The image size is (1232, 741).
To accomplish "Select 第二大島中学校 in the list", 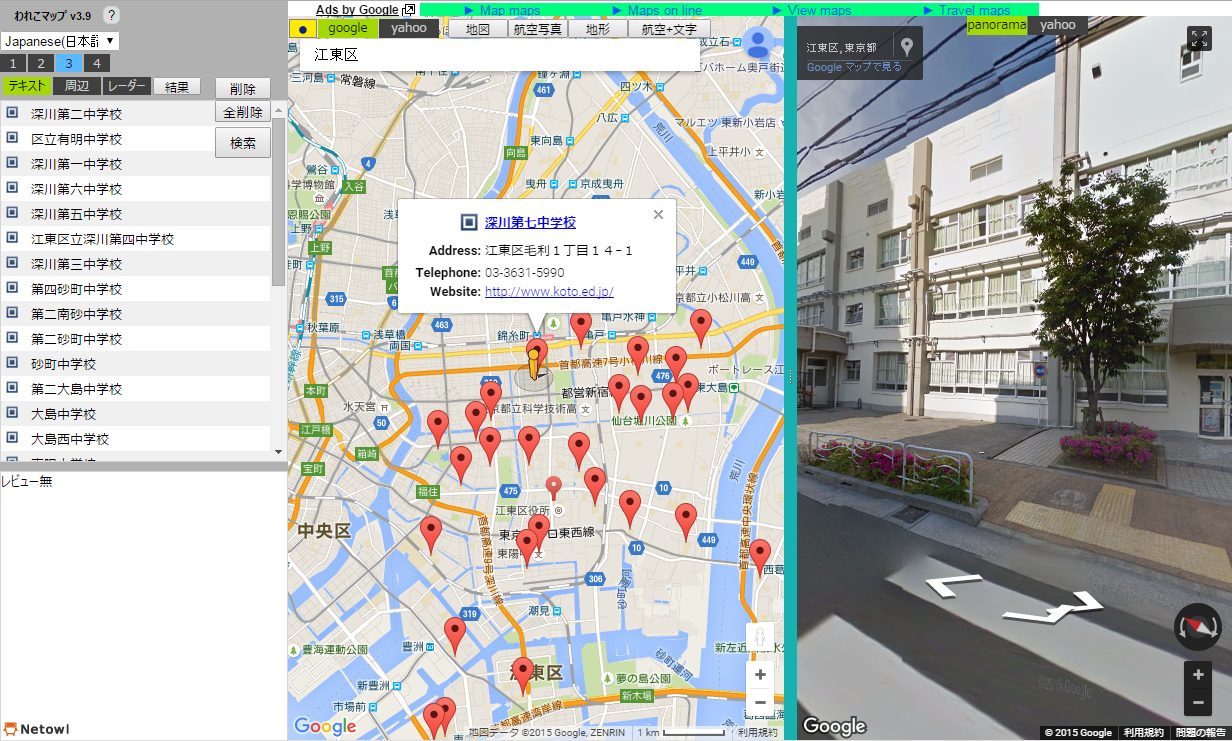I will (135, 388).
